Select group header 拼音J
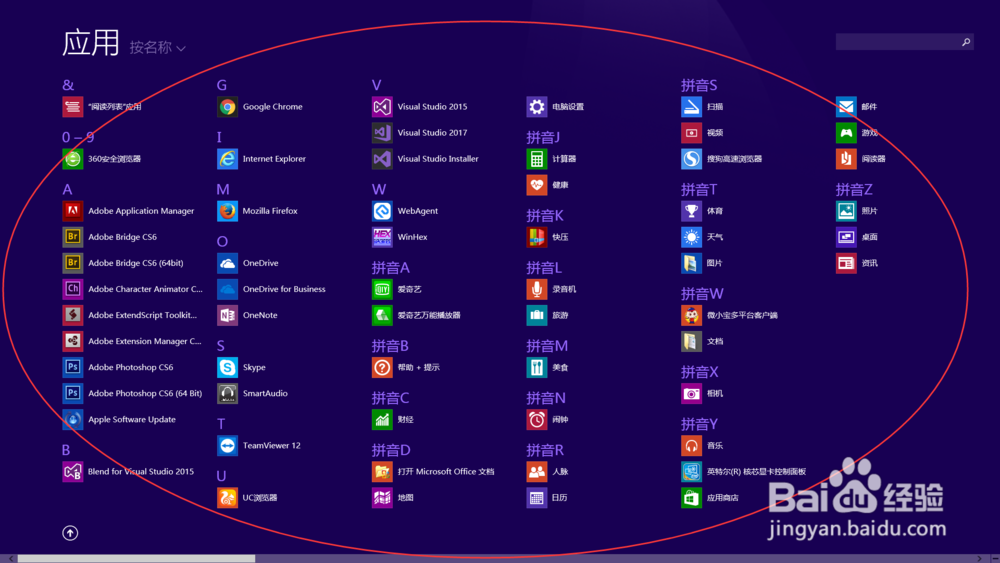 (x=543, y=137)
